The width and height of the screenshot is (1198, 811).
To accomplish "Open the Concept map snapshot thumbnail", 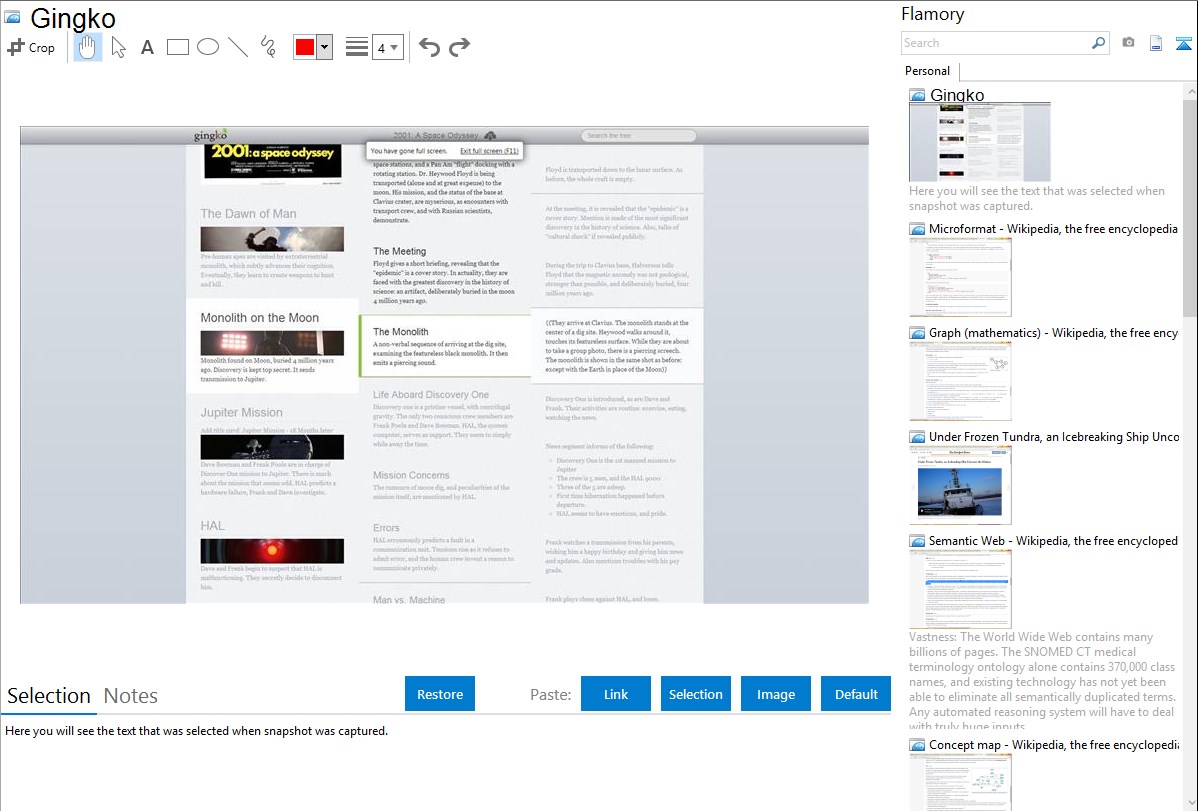I will point(960,782).
